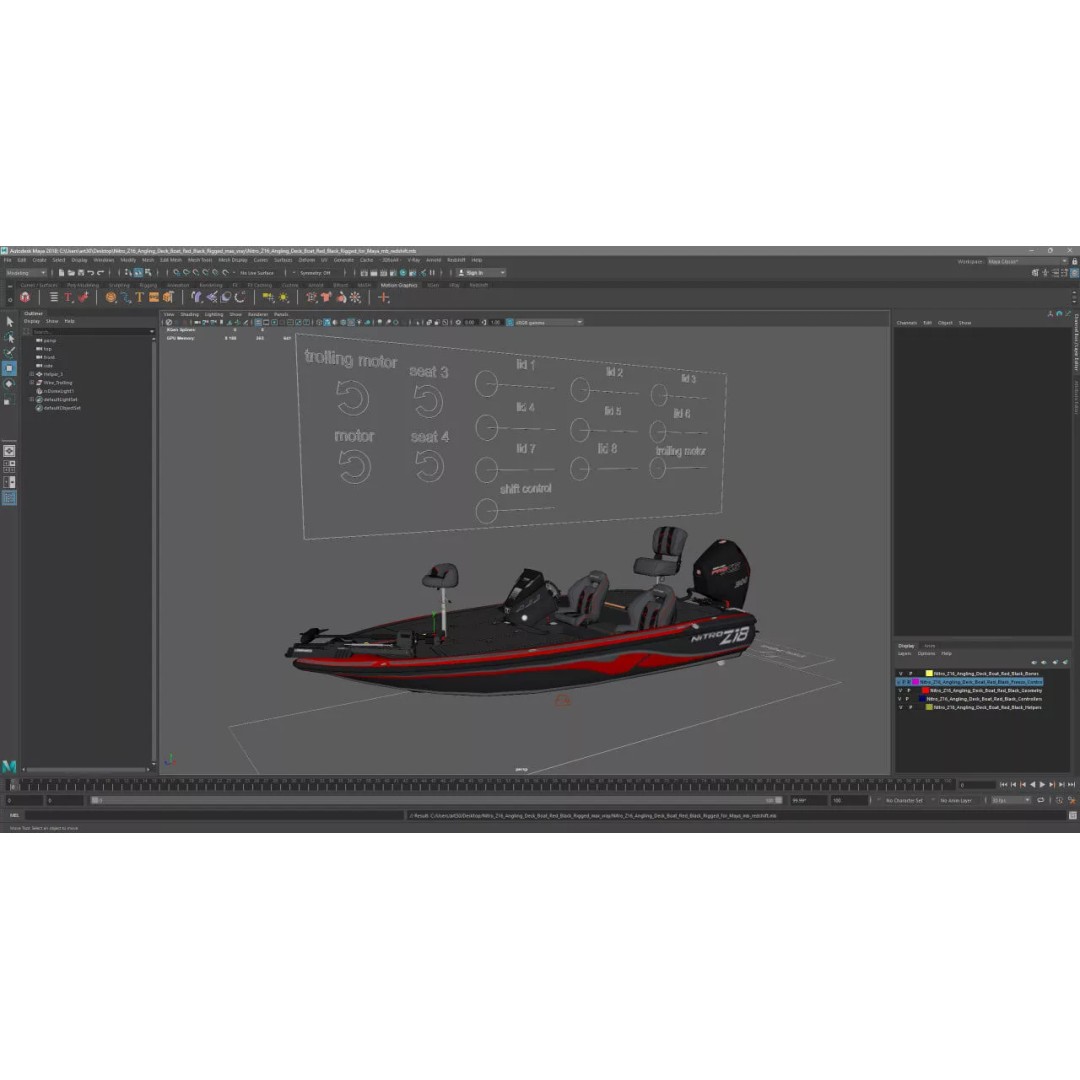
Task: Open the sRGB gamma view transform dropdown
Action: [x=548, y=322]
